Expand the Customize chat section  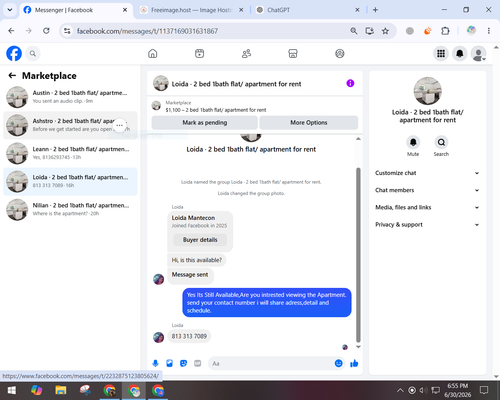(427, 173)
